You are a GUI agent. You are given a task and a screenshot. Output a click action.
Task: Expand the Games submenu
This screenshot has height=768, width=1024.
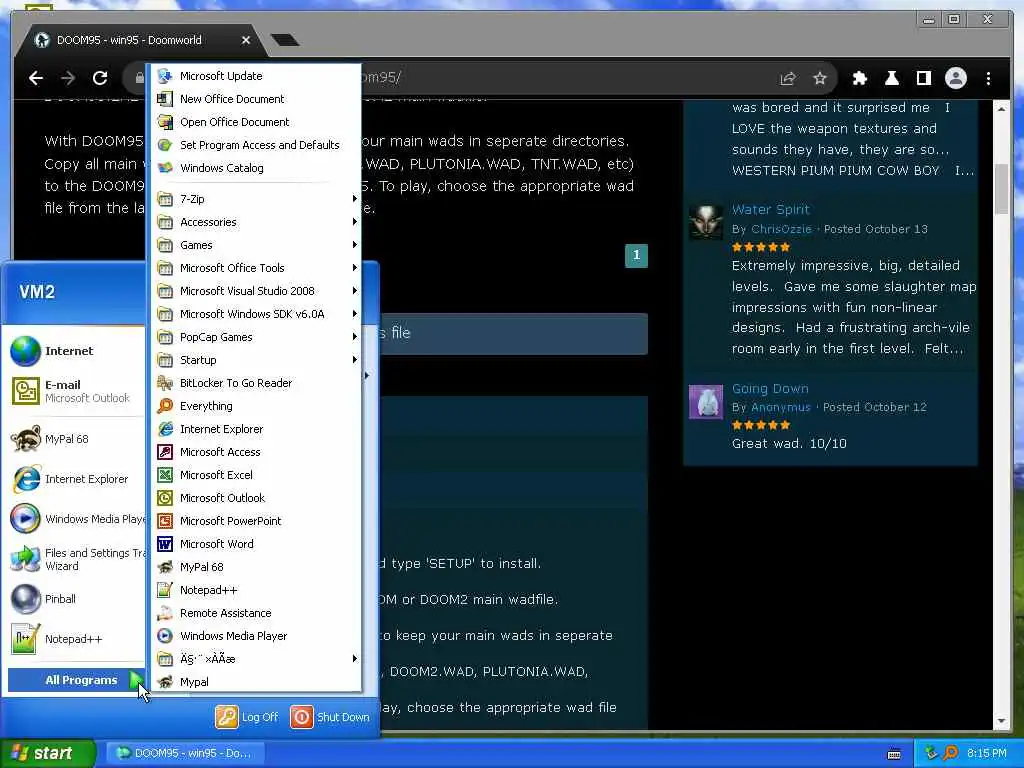[x=257, y=245]
